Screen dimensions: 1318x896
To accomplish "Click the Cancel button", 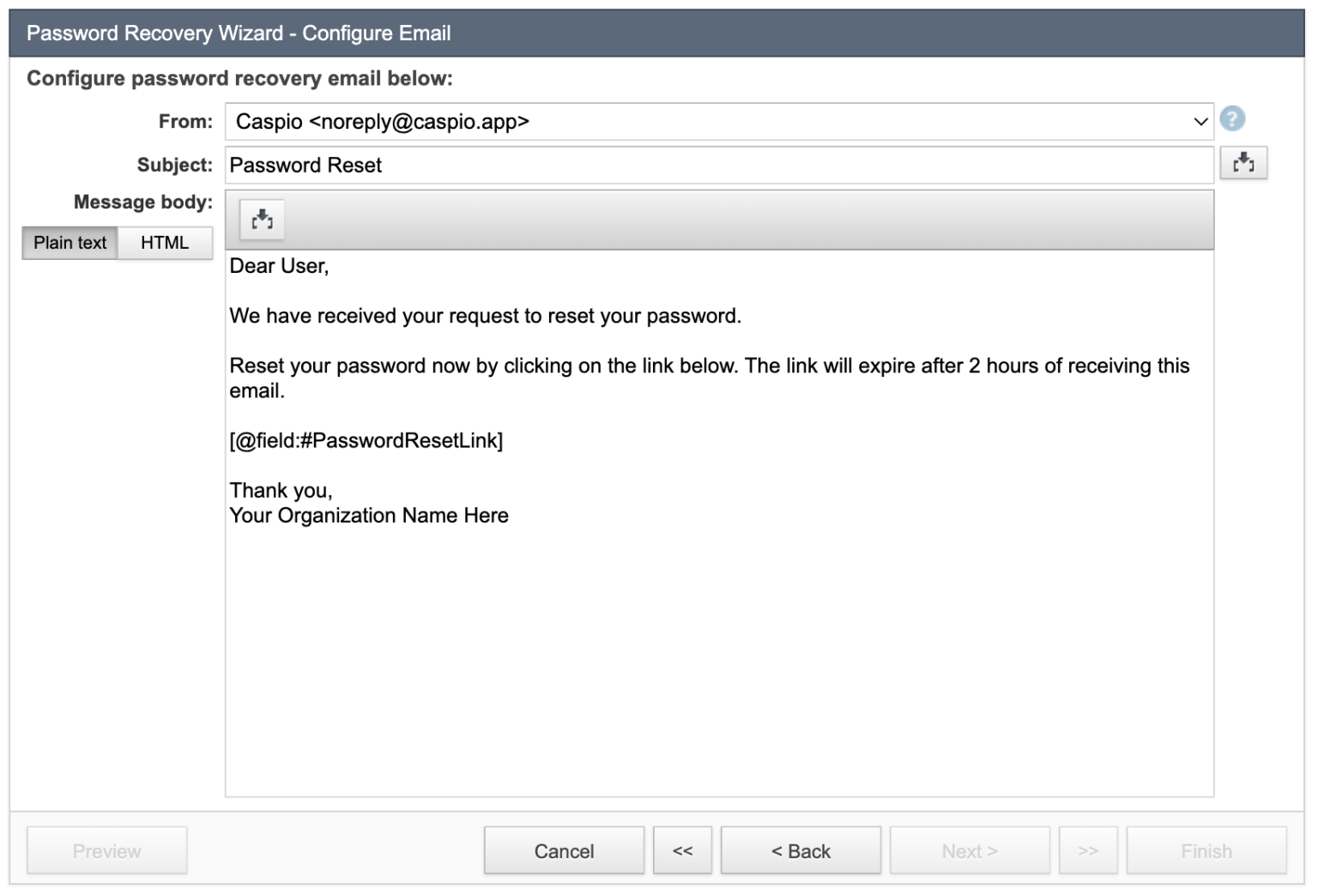I will (x=564, y=851).
